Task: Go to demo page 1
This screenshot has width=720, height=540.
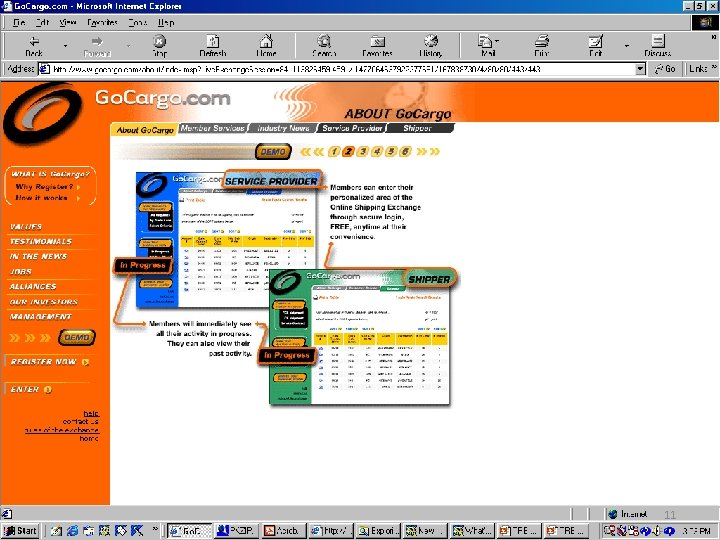Action: (334, 152)
